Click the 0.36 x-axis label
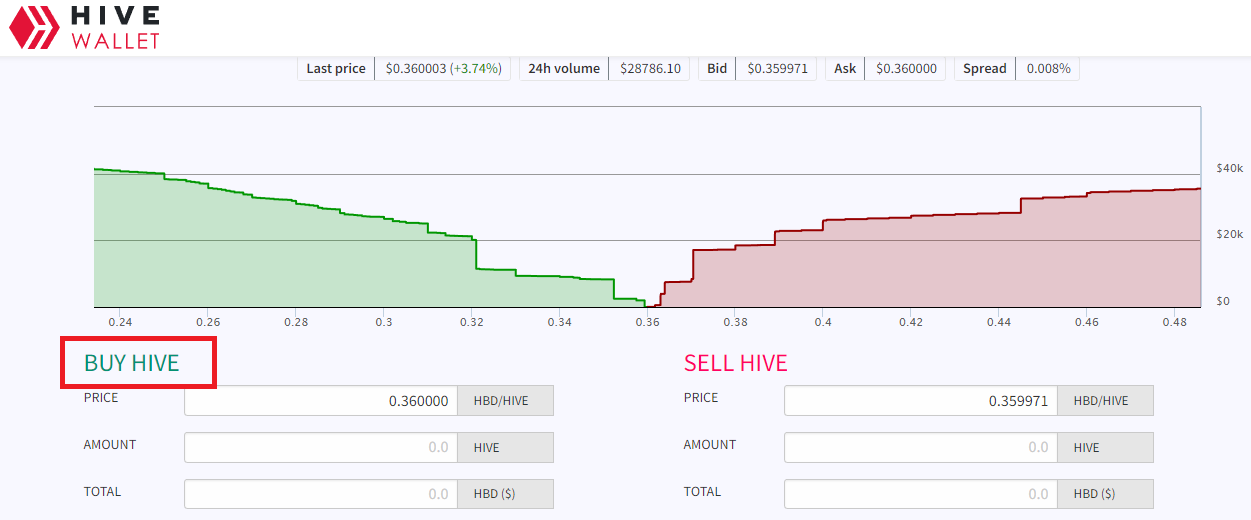The width and height of the screenshot is (1251, 520). [648, 322]
